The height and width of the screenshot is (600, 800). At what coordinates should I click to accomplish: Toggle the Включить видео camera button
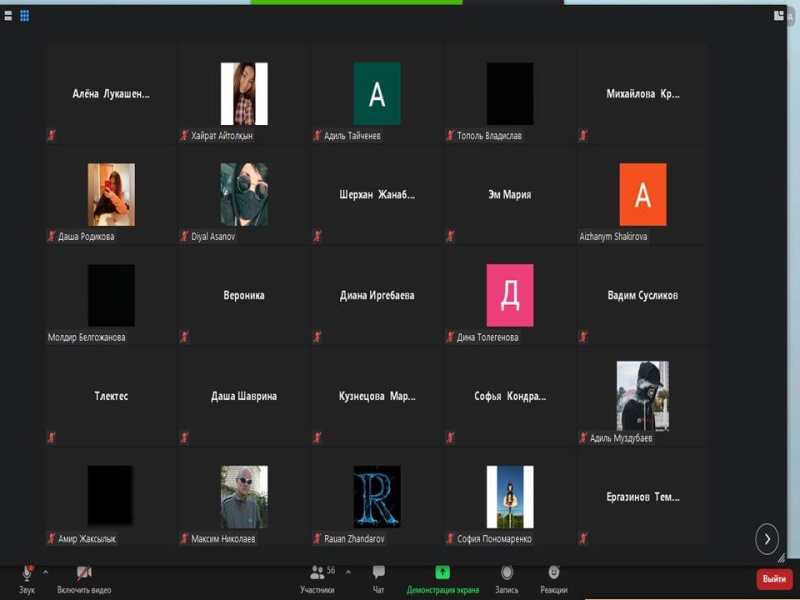[x=84, y=580]
